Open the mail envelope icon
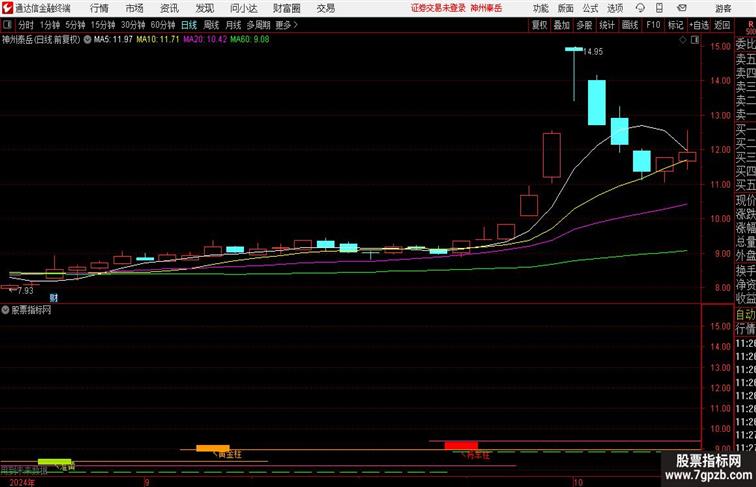The image size is (756, 487). coord(681,8)
